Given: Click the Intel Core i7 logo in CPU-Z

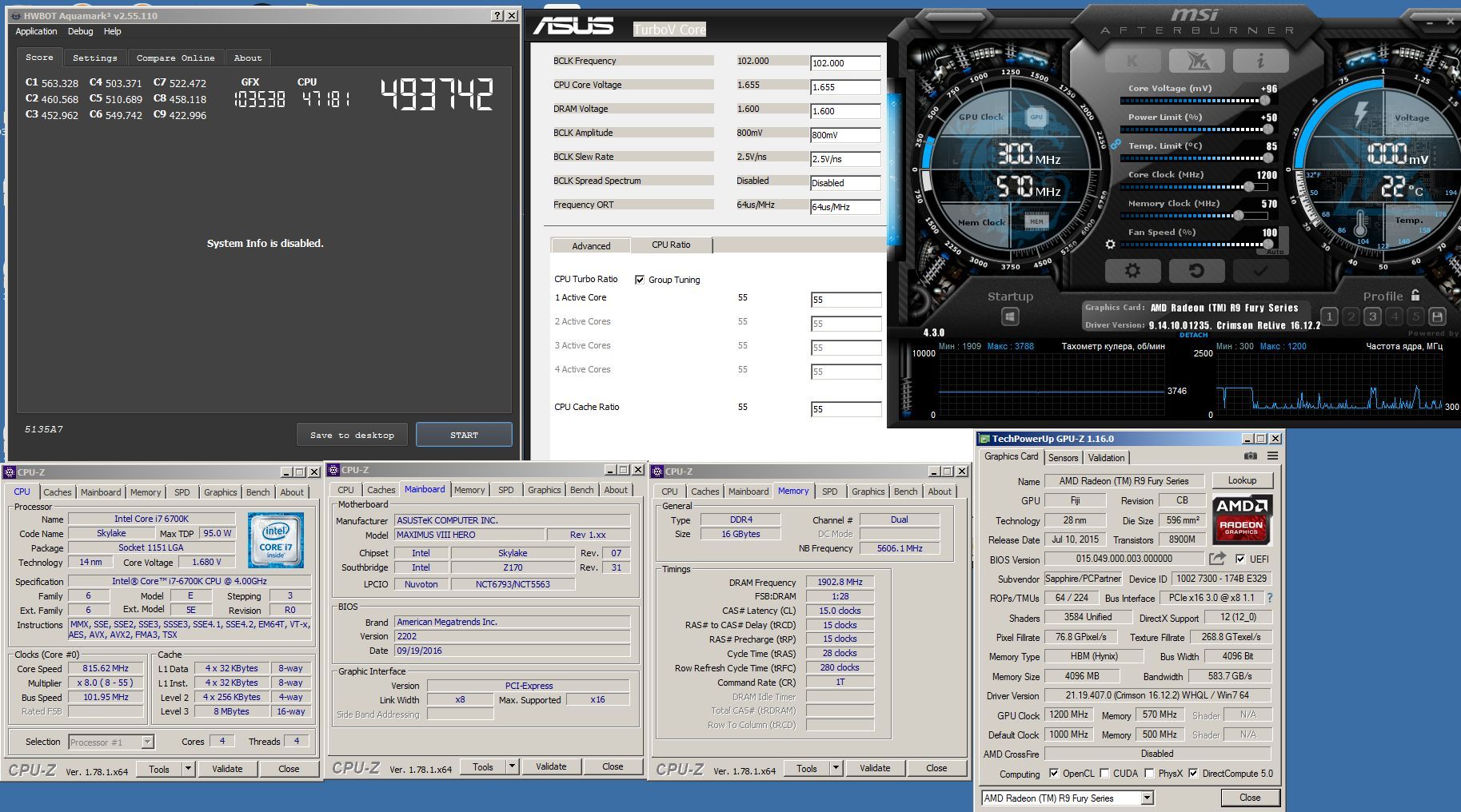Looking at the screenshot, I should pos(276,539).
